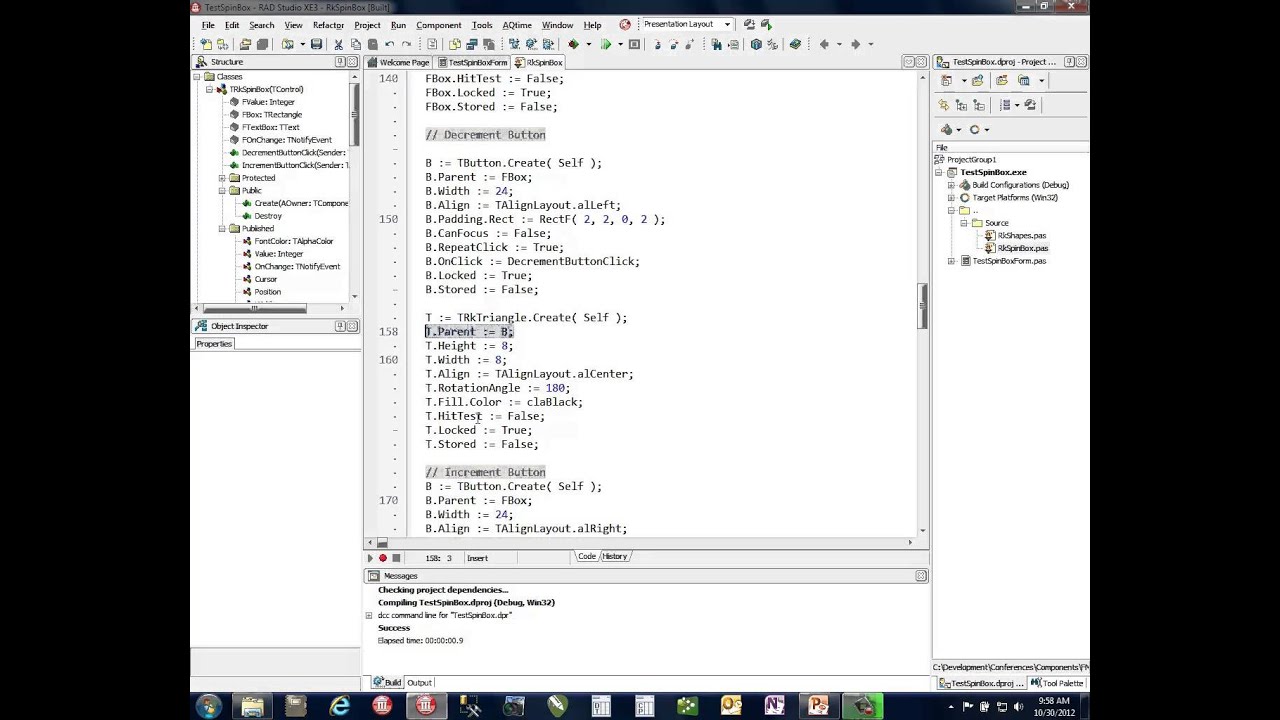Click the Undo icon in toolbar
Image resolution: width=1280 pixels, height=720 pixels.
pos(390,44)
